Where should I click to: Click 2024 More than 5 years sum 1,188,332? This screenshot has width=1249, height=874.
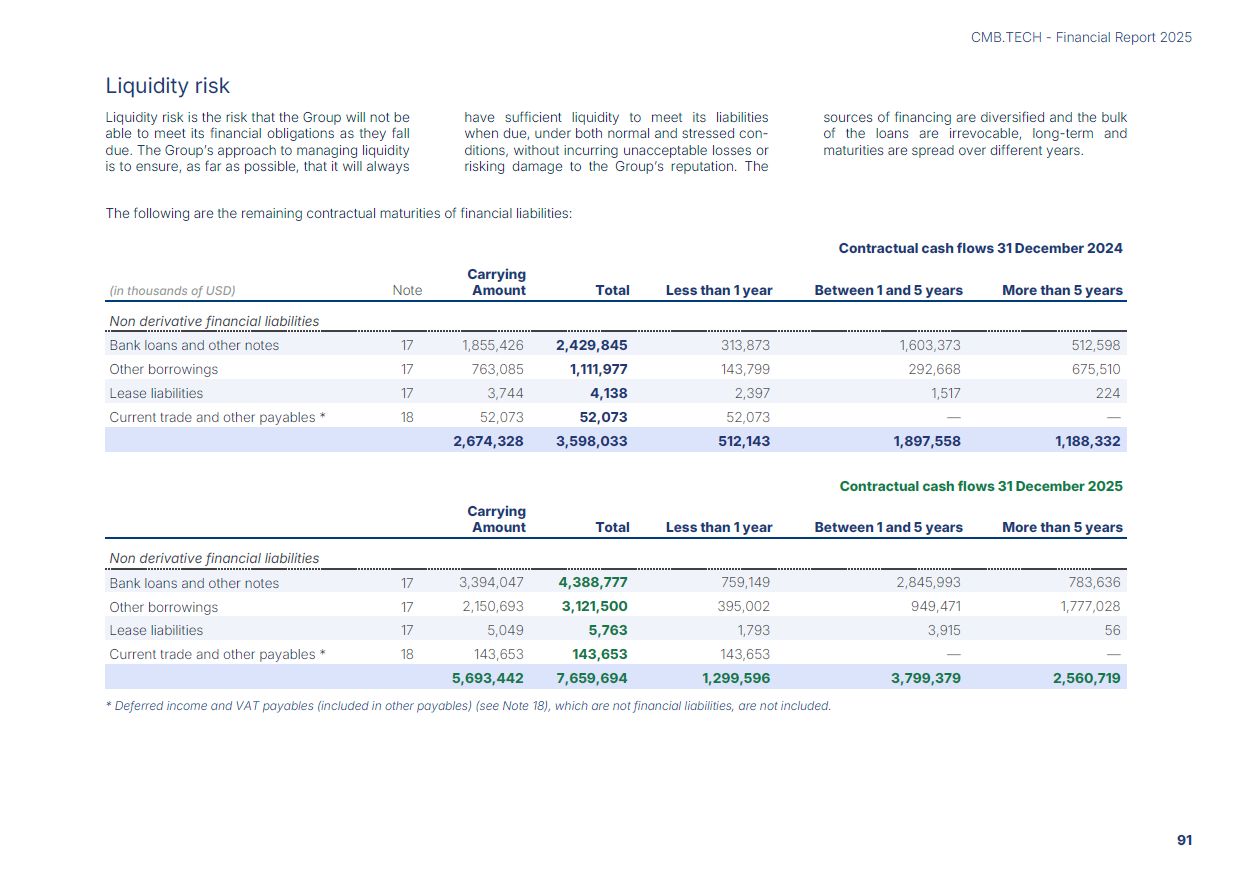coord(1087,441)
